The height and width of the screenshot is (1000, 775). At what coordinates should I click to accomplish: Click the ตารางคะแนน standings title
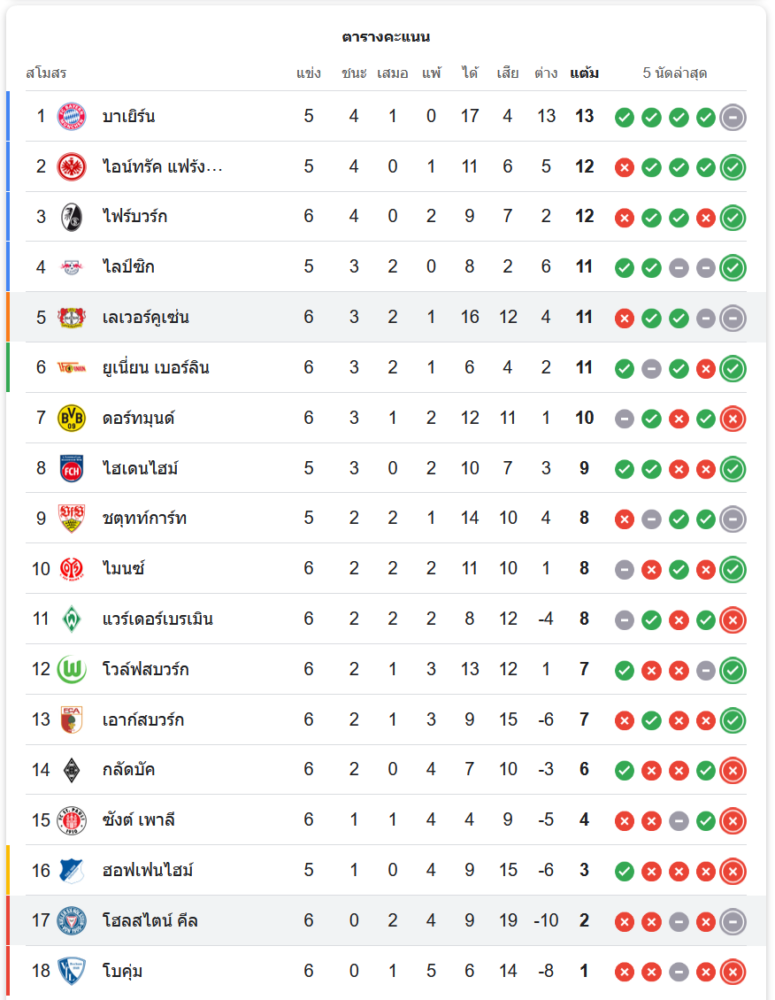[386, 37]
